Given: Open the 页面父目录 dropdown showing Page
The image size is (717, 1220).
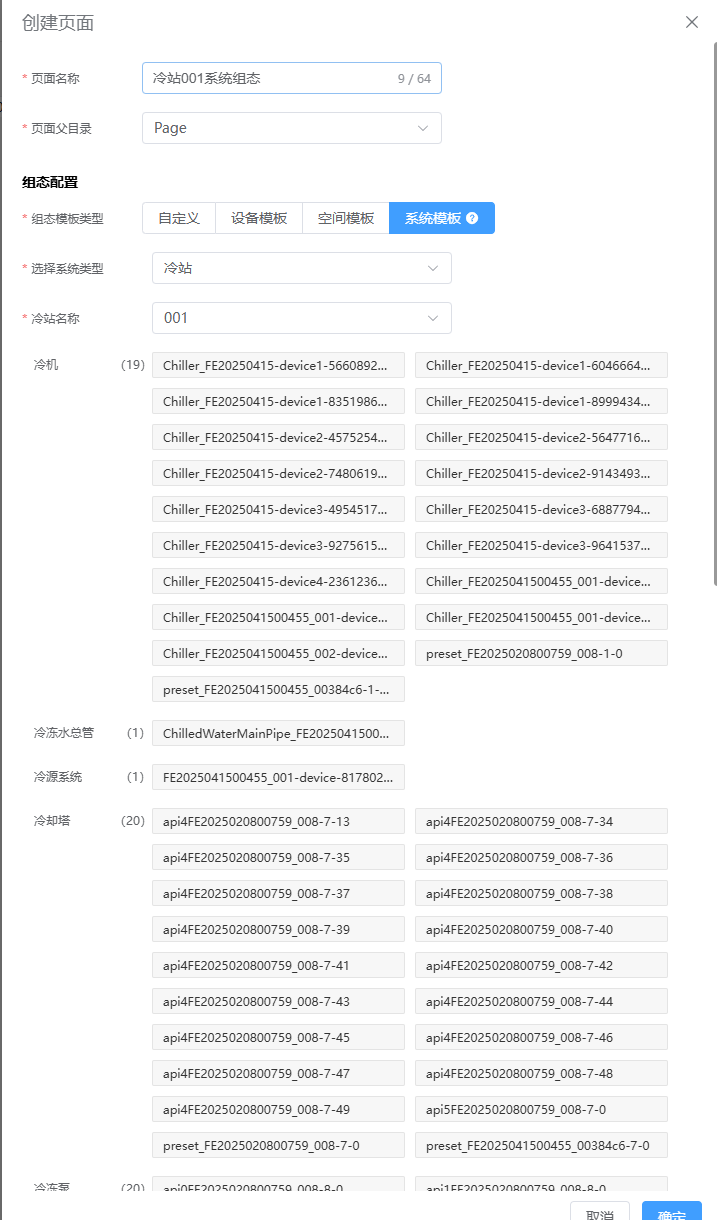Looking at the screenshot, I should pos(292,128).
